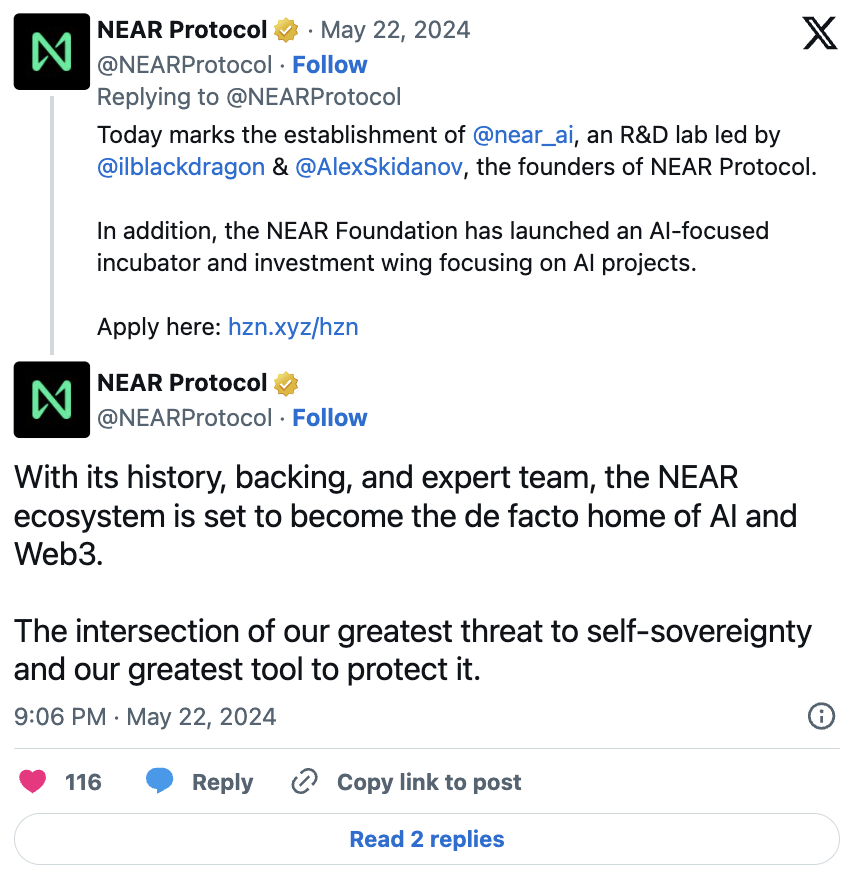
Task: Open the top @NEARProtocol handle
Action: 185,65
